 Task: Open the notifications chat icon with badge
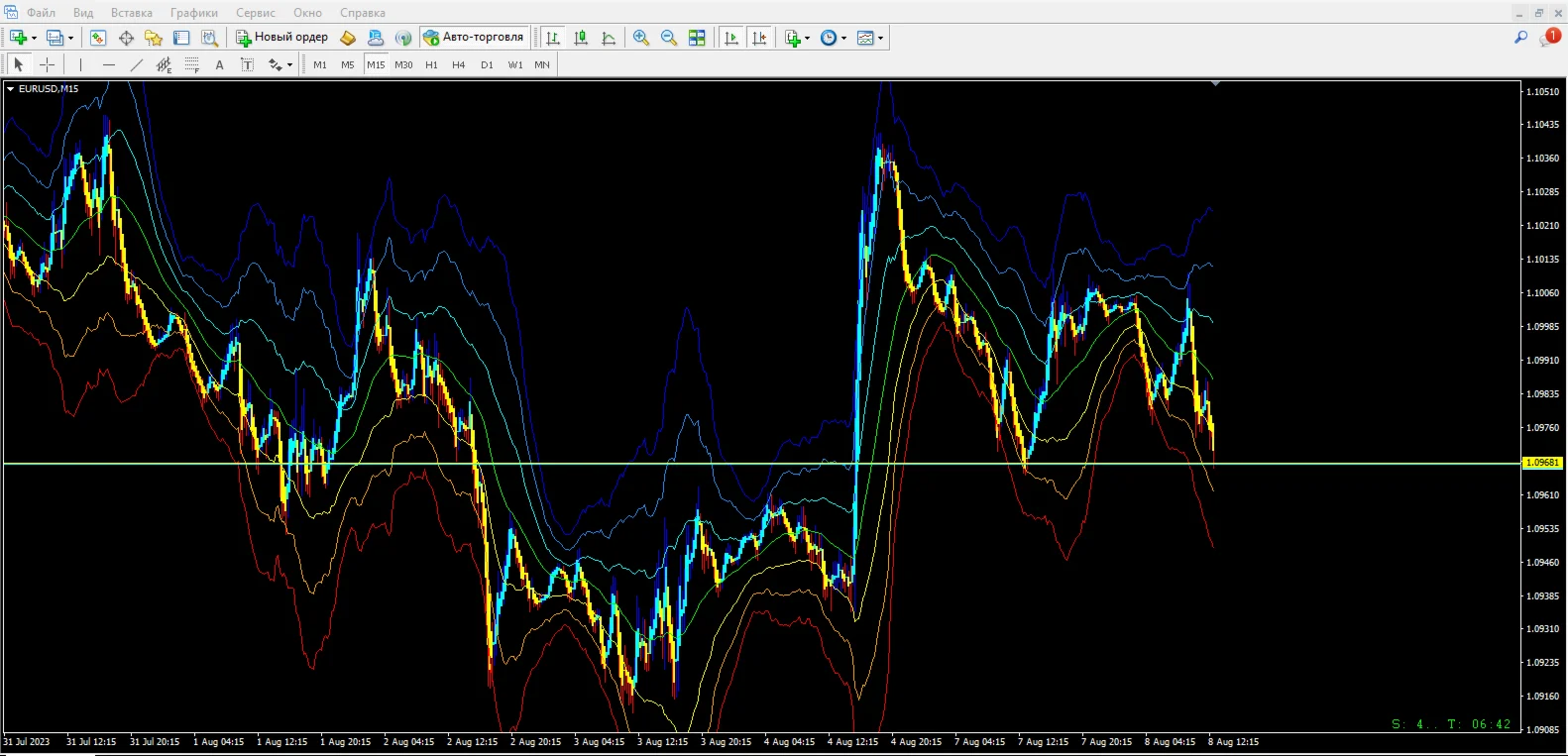pos(1549,37)
